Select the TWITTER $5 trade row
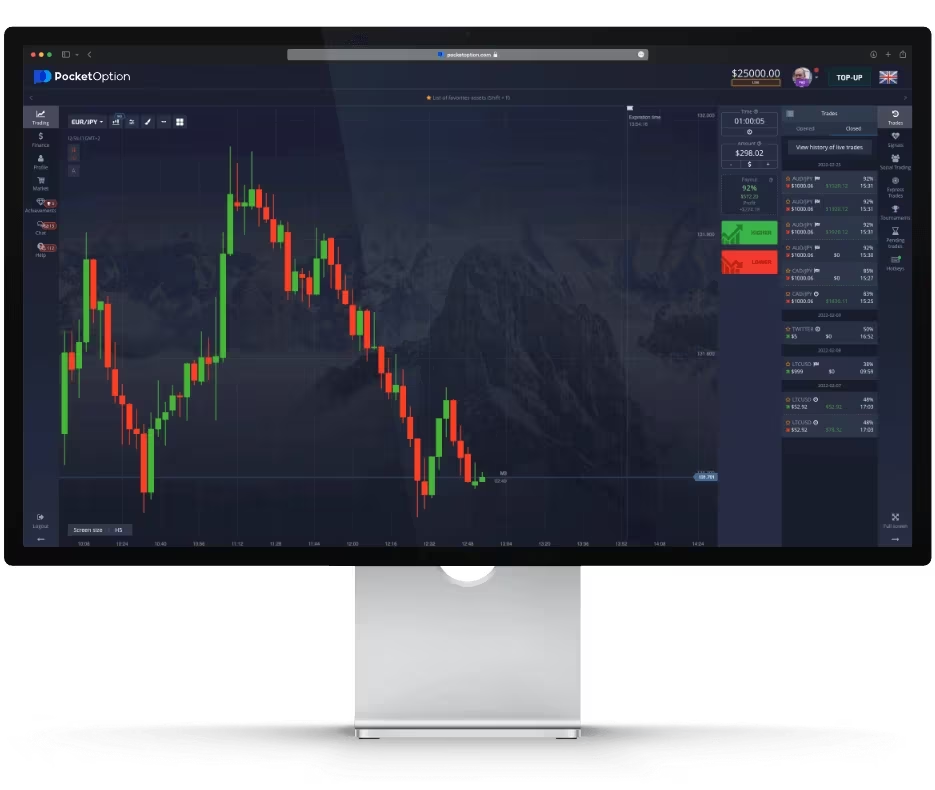935x790 pixels. [x=829, y=333]
